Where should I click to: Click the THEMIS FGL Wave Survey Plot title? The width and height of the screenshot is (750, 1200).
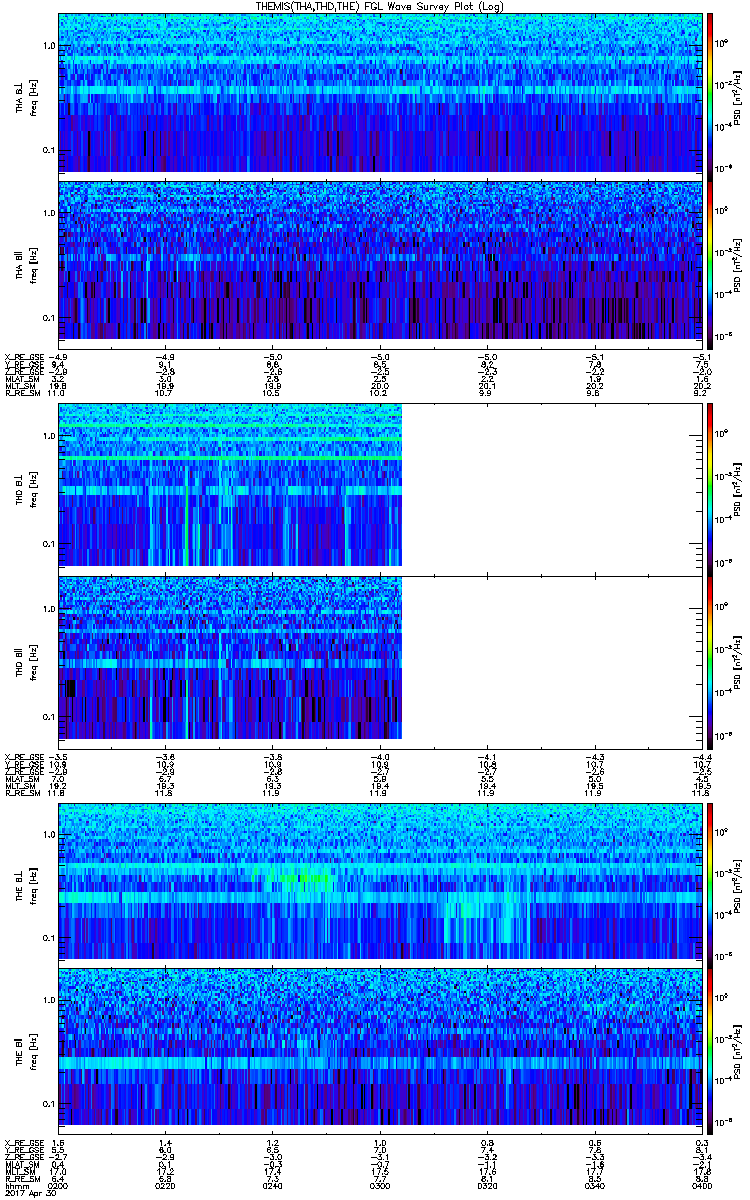point(379,7)
